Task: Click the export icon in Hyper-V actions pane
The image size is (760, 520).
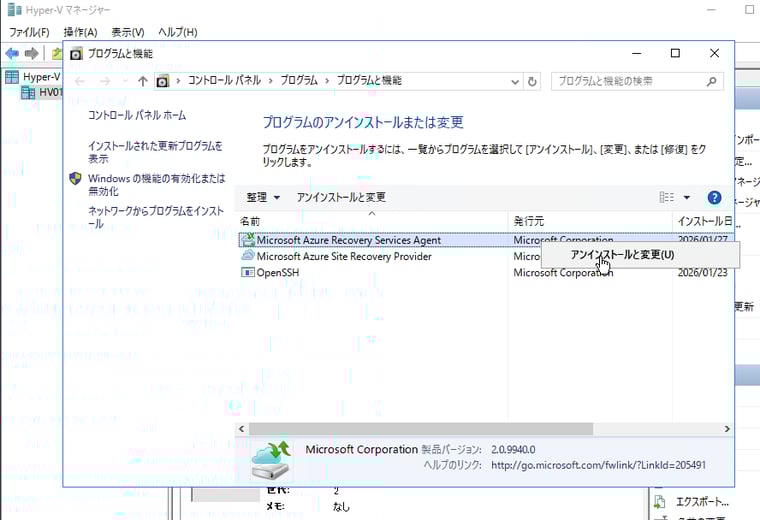Action: (x=659, y=502)
